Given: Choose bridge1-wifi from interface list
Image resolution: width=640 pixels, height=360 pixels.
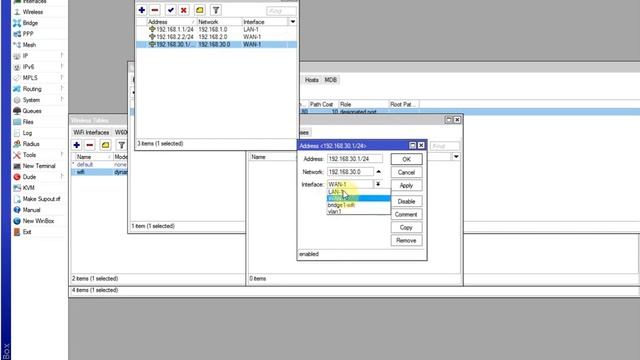Looking at the screenshot, I should click(358, 205).
